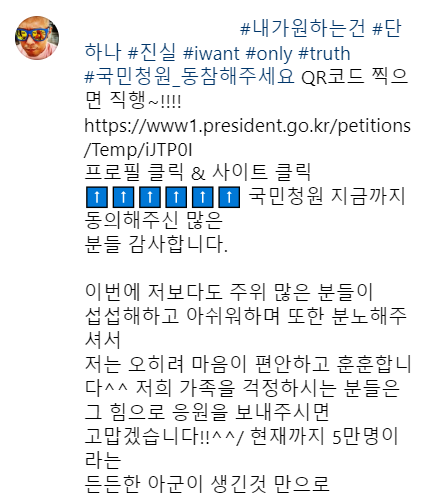Image resolution: width=445 pixels, height=504 pixels.
Task: Open the commenter's sunglasses profile avatar
Action: (x=37, y=38)
